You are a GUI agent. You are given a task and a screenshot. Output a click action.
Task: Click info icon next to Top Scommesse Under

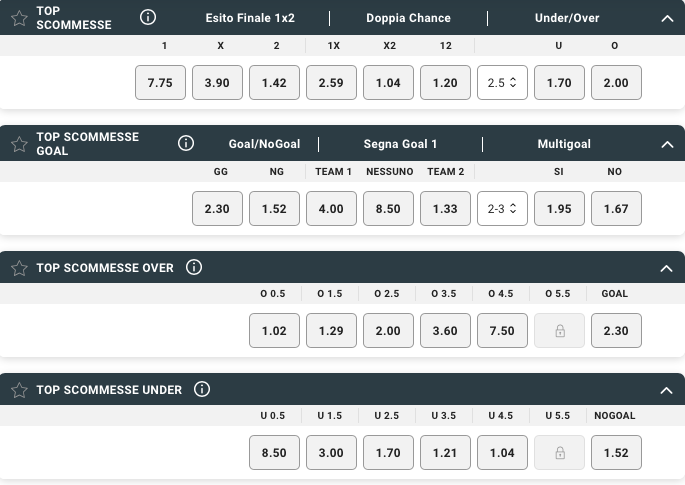[202, 390]
